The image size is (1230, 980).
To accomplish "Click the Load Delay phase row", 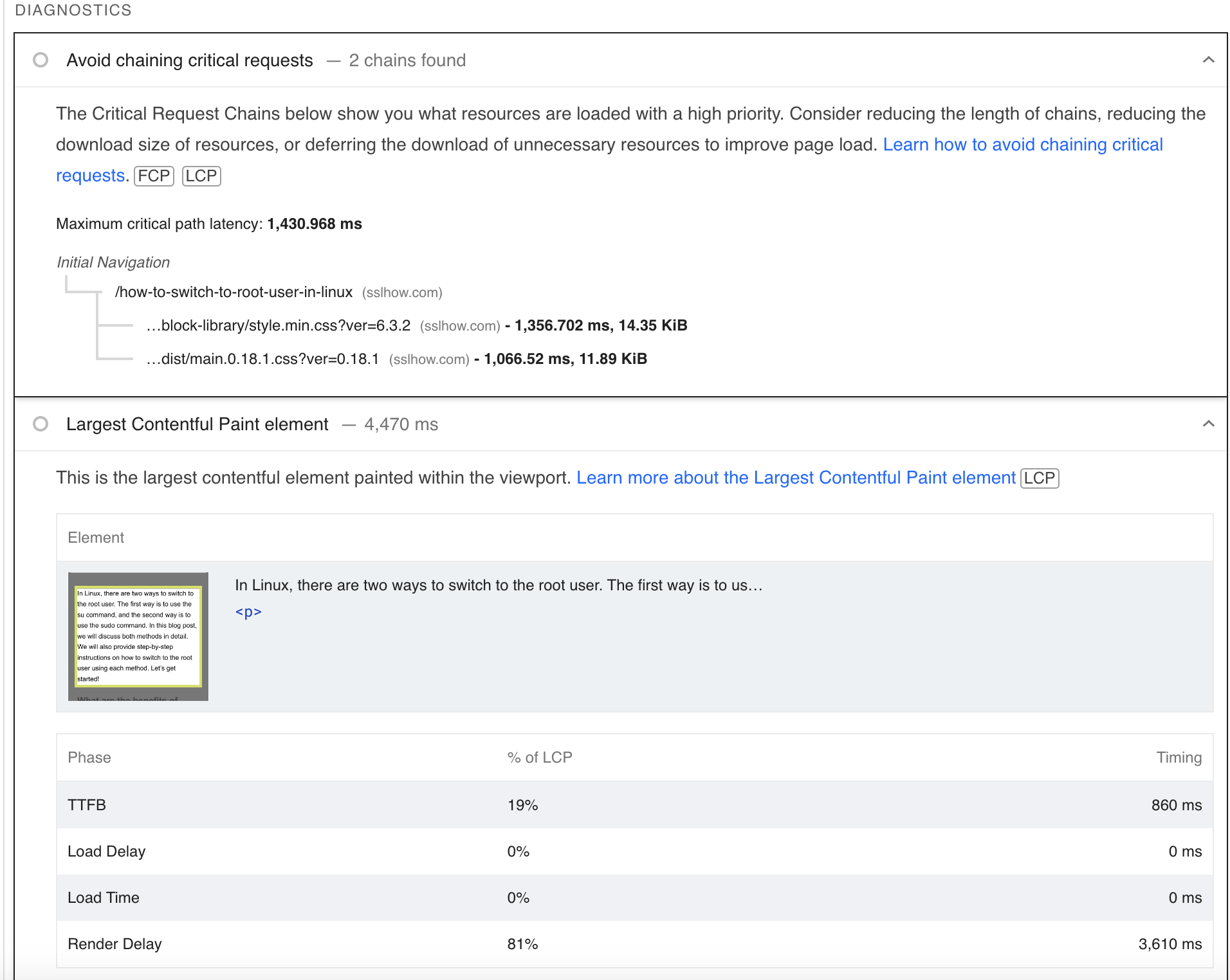I will 635,851.
